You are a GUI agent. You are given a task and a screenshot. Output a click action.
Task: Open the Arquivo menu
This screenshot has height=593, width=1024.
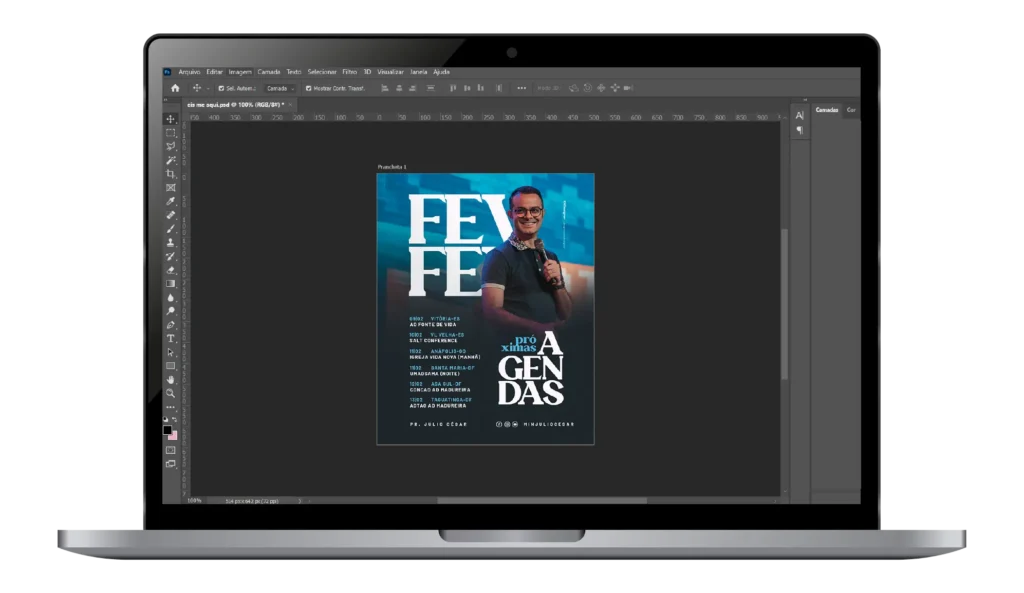(189, 72)
